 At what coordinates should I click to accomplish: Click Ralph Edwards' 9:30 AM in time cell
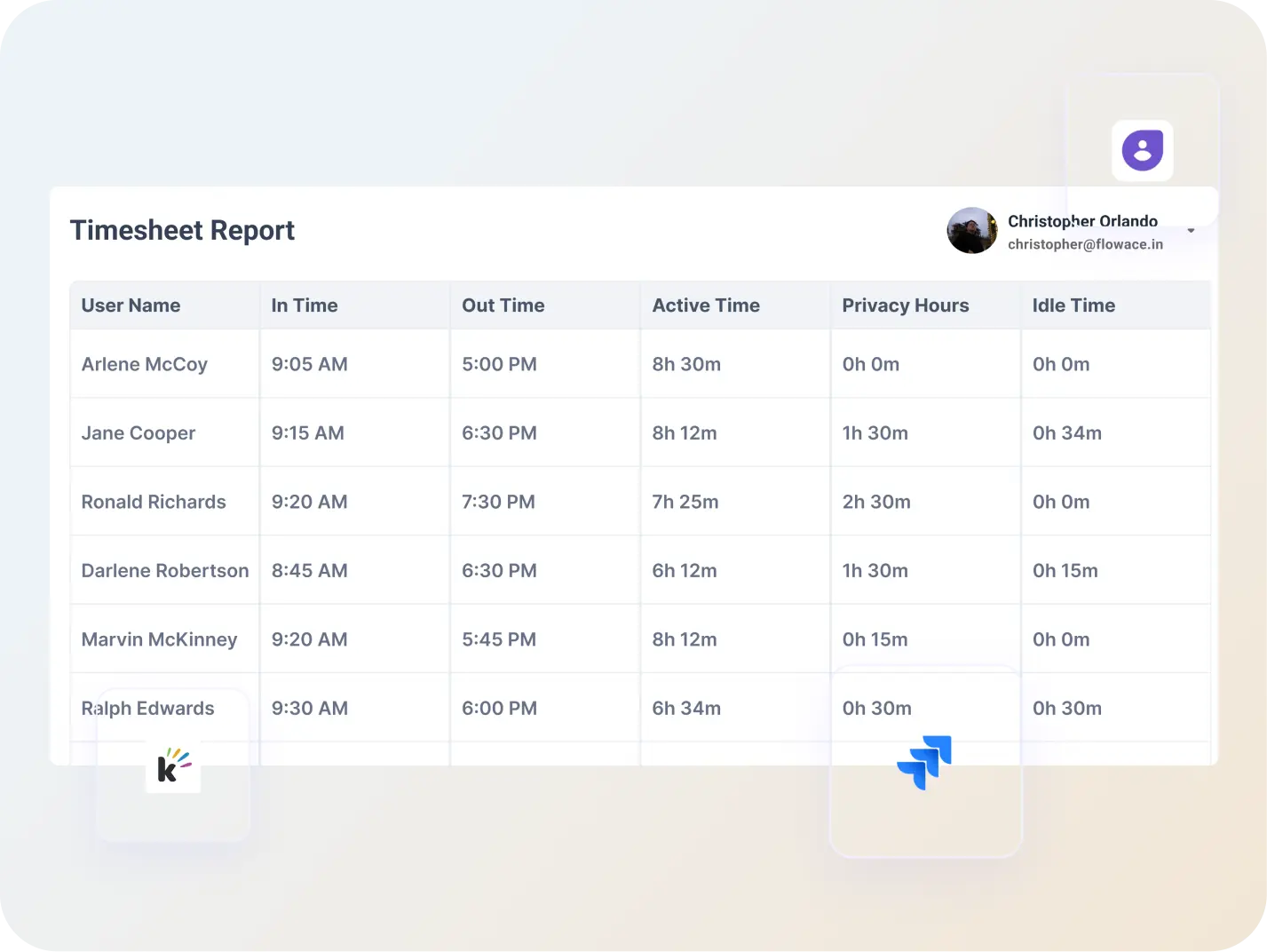pos(310,709)
